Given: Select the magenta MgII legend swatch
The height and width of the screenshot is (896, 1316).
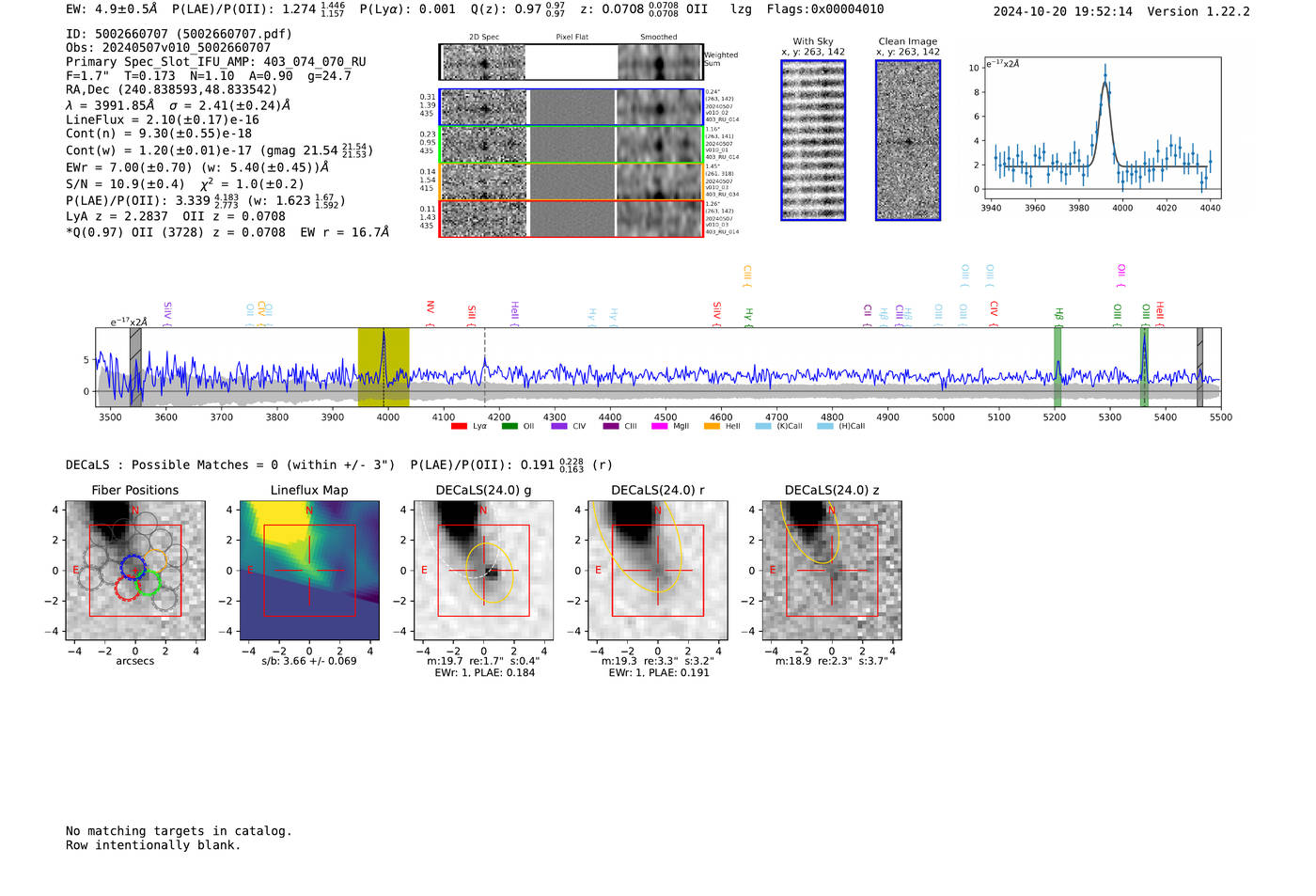Looking at the screenshot, I should pos(659,426).
